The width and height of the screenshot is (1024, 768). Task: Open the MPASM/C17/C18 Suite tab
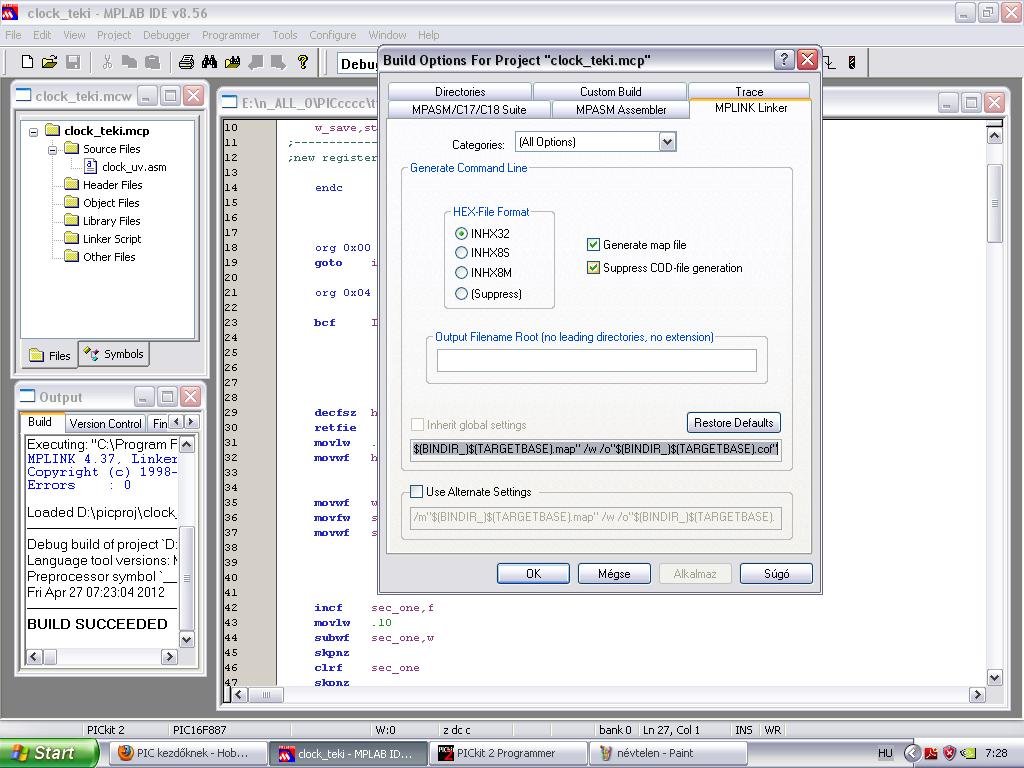pos(469,110)
